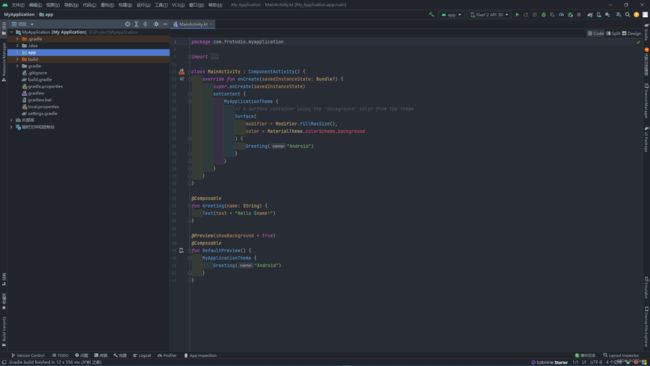Open the TODO tool window
650x366 pixels.
point(61,355)
